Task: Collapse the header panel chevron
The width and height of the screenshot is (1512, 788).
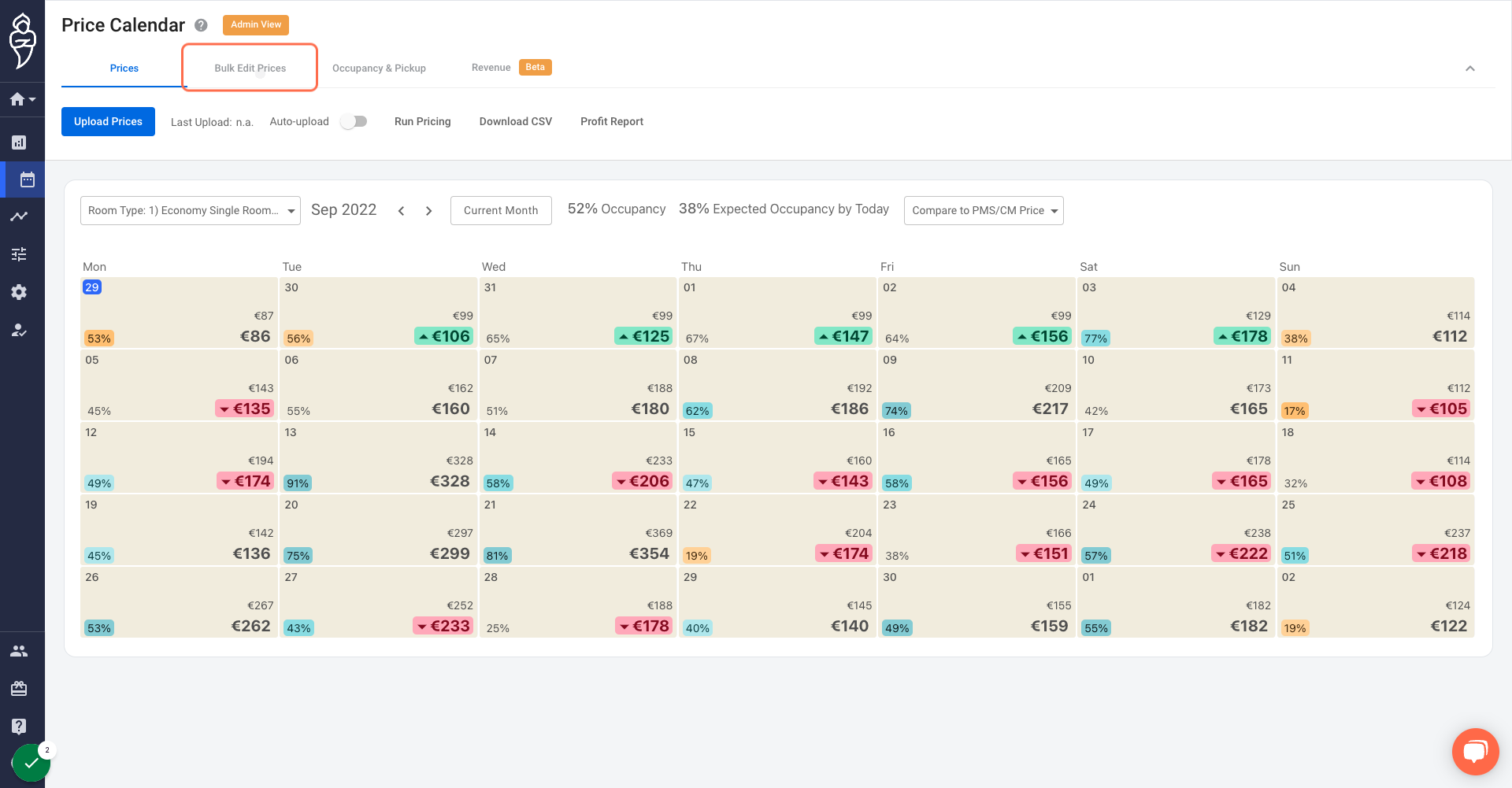Action: pos(1469,68)
